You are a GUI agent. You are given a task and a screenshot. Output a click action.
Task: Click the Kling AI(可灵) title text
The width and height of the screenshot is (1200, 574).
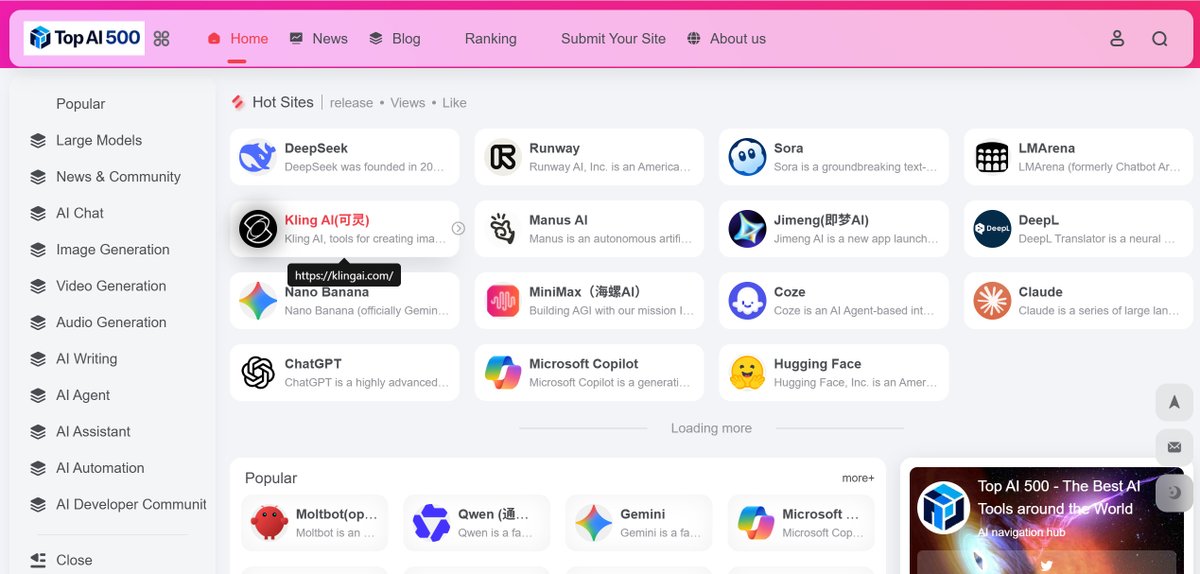click(327, 220)
